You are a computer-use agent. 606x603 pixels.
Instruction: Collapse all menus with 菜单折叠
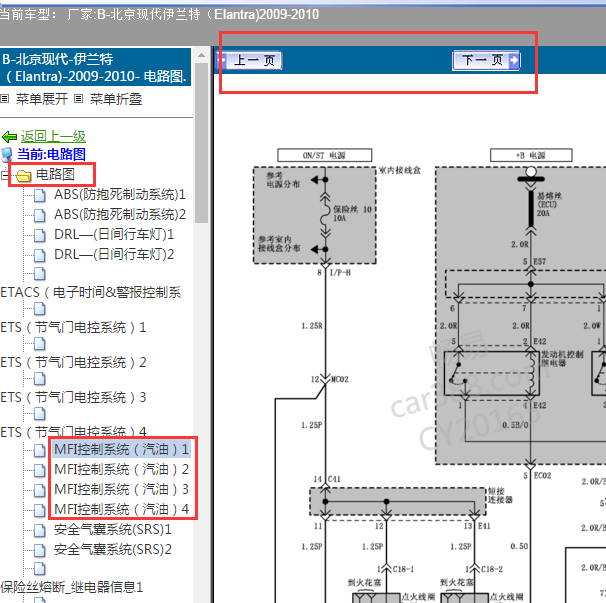116,99
